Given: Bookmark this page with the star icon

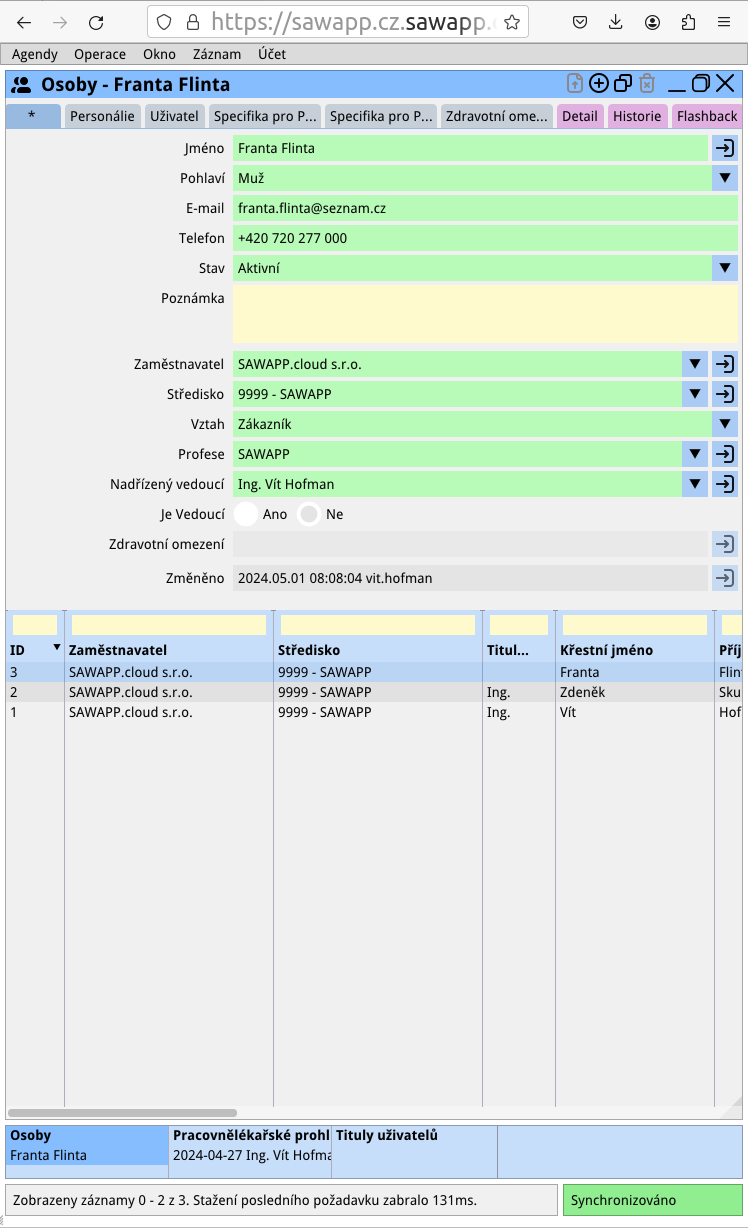Looking at the screenshot, I should (512, 22).
